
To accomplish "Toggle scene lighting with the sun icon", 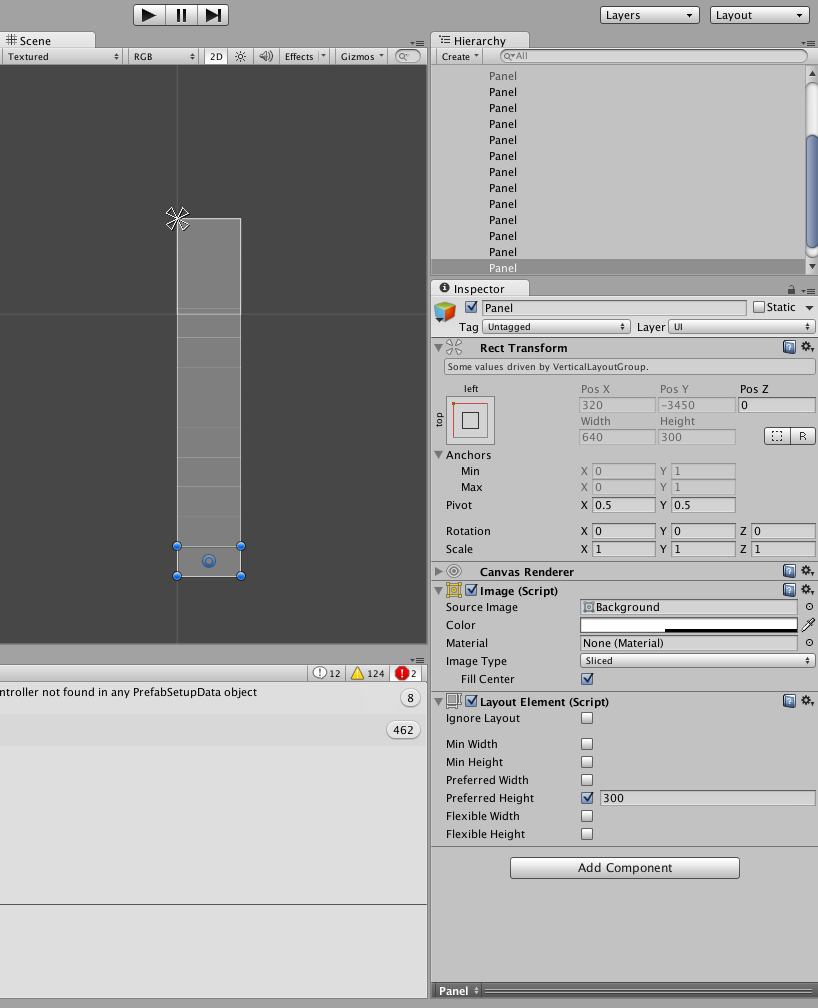I will point(238,57).
